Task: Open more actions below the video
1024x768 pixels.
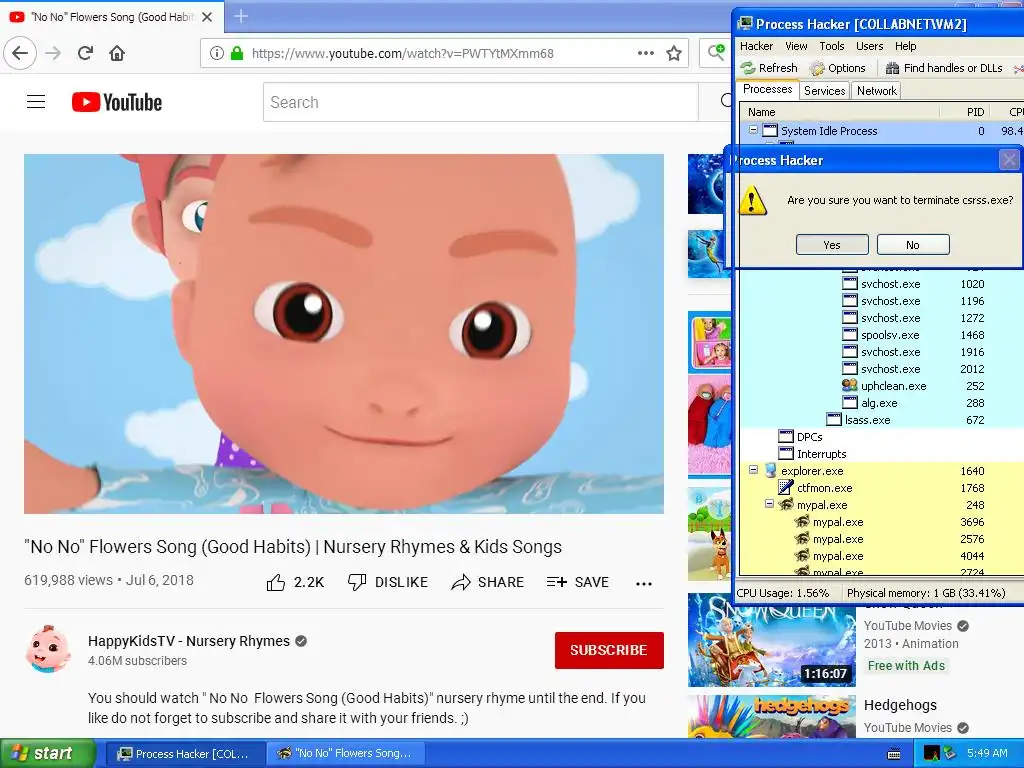Action: coord(644,583)
